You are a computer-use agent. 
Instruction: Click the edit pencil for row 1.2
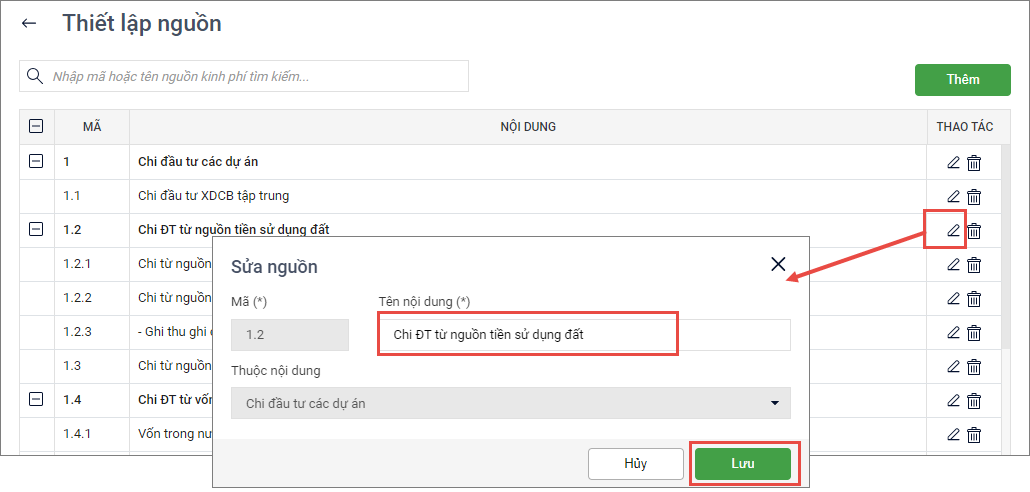(953, 231)
